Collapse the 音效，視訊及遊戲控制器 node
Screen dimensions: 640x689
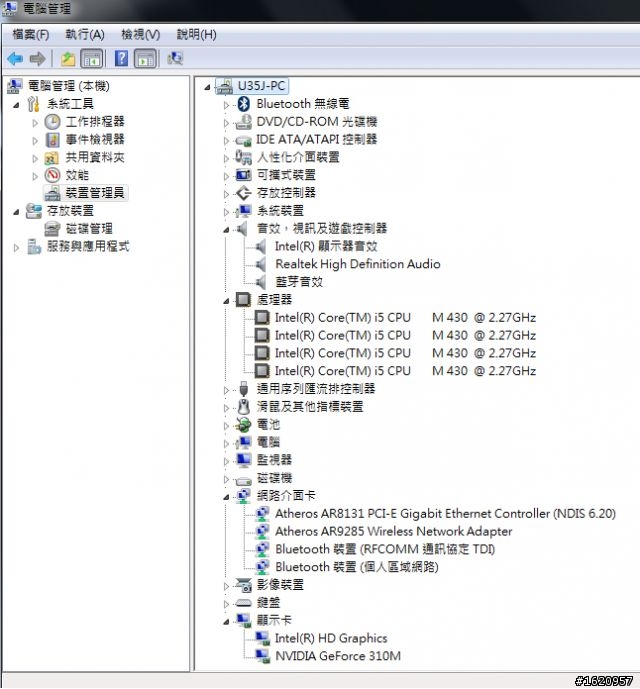point(226,230)
